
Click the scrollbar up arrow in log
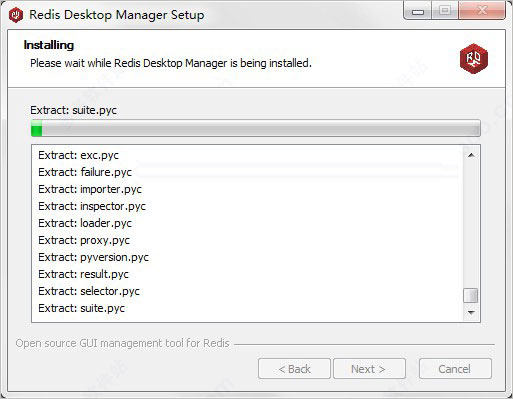click(471, 155)
